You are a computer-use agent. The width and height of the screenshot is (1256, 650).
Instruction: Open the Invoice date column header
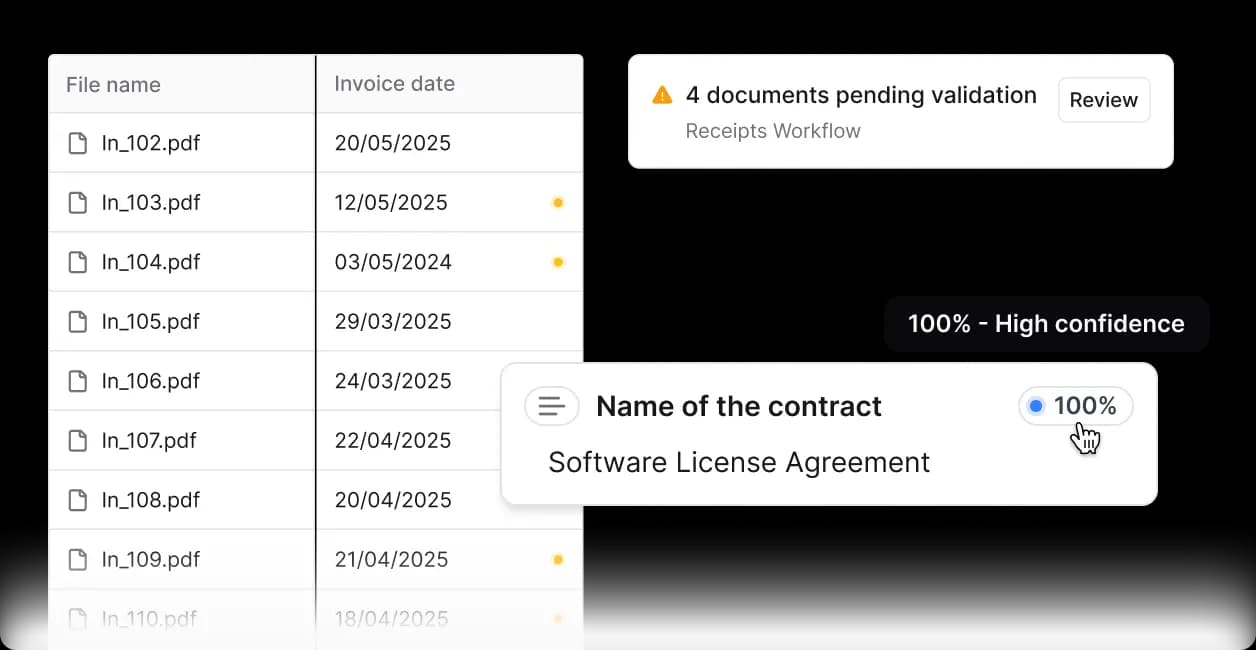pyautogui.click(x=394, y=84)
